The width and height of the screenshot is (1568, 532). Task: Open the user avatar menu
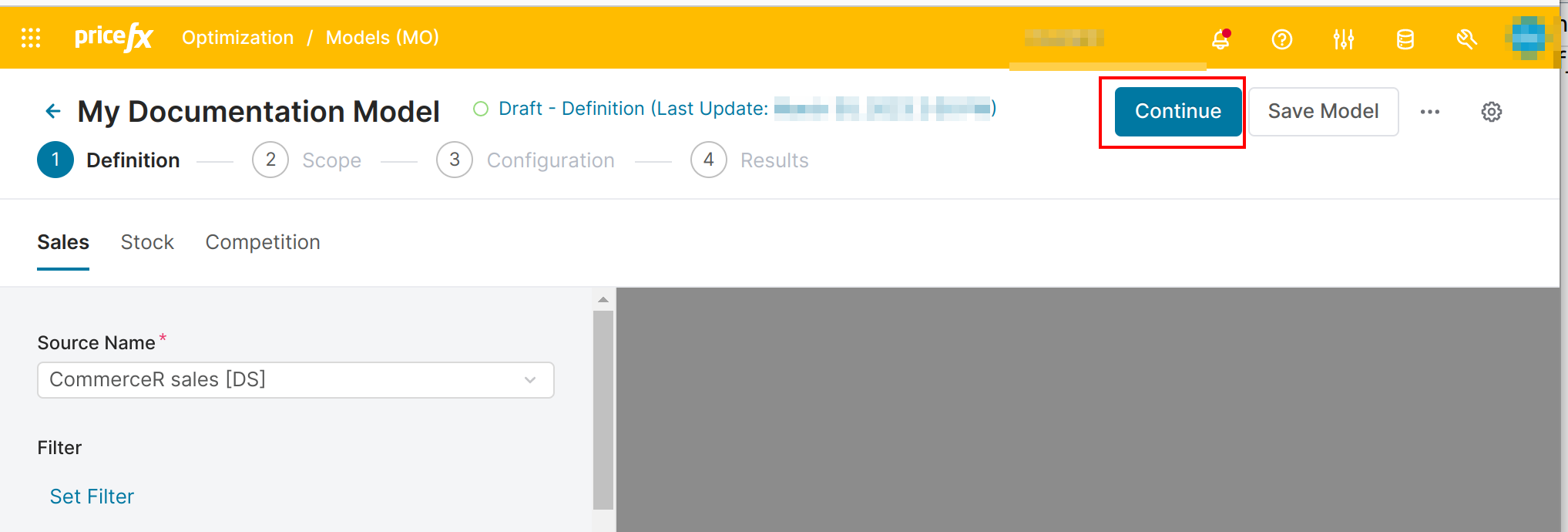point(1528,38)
